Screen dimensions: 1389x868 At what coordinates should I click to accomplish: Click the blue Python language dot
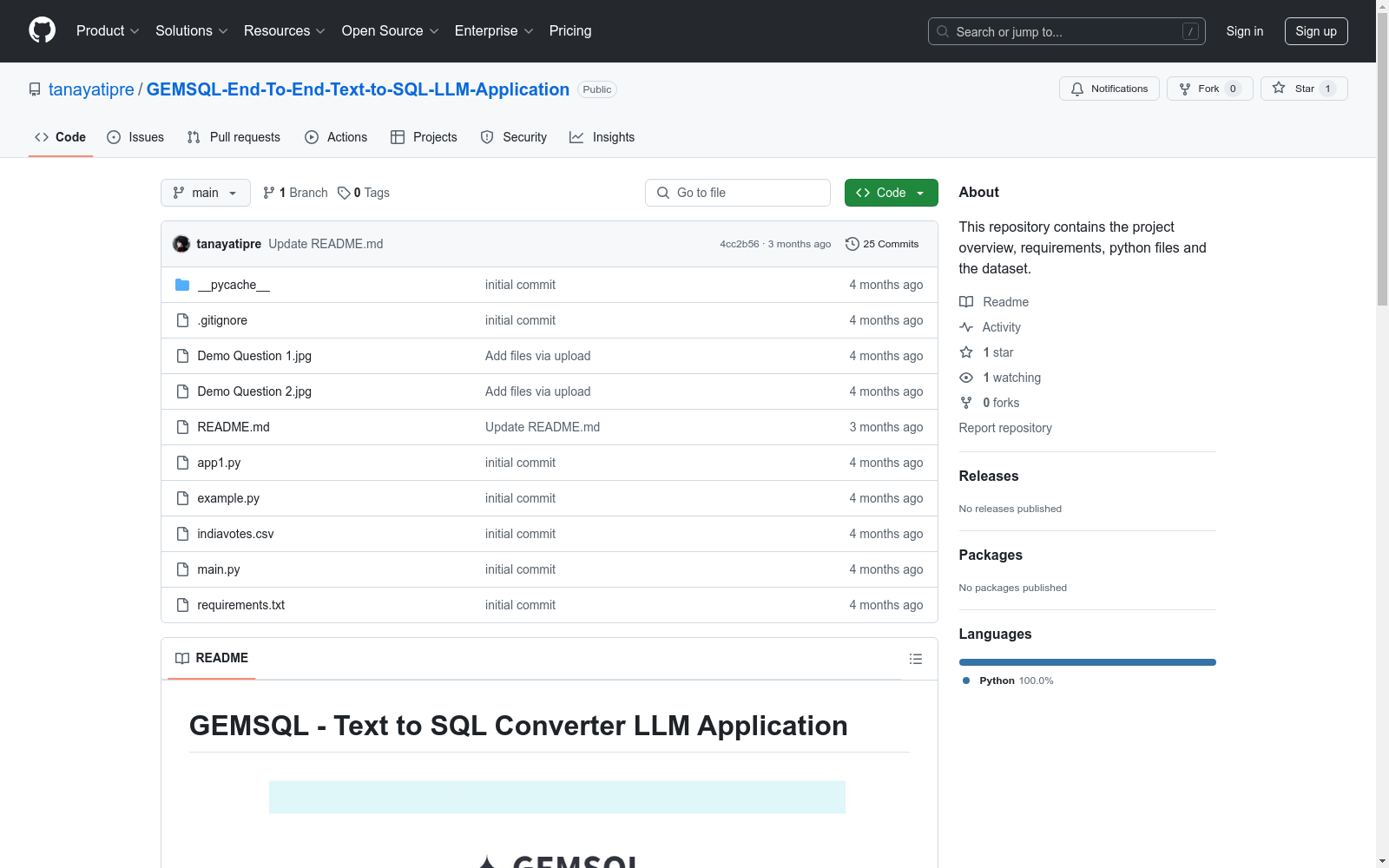click(966, 681)
